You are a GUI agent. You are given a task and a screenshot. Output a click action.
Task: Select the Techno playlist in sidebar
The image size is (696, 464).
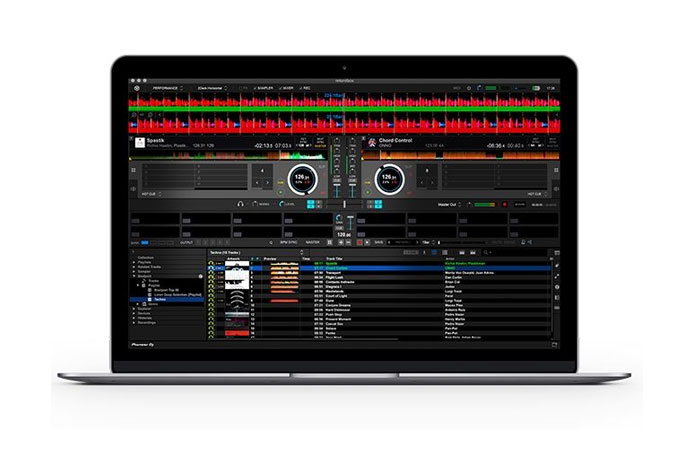[x=160, y=299]
